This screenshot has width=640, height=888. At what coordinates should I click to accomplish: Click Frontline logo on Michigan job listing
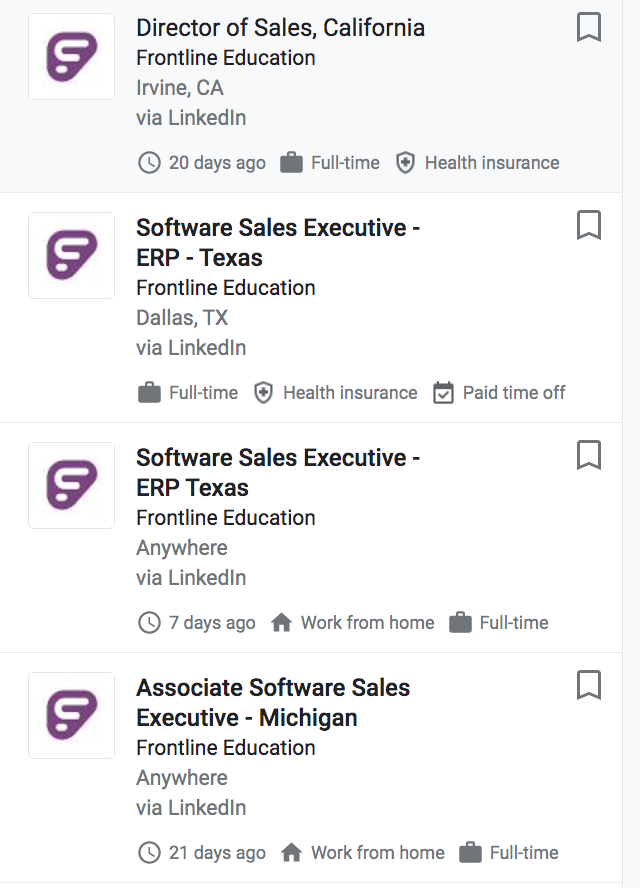pyautogui.click(x=71, y=715)
